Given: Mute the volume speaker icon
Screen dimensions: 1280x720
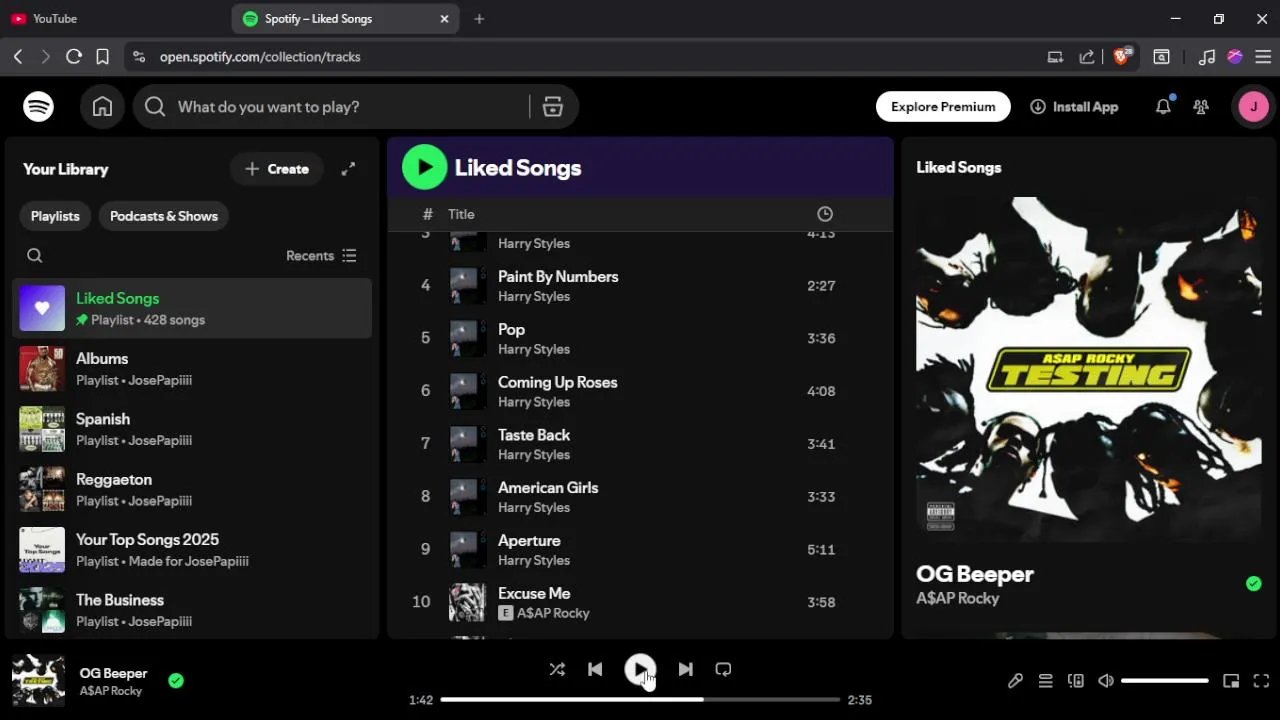Looking at the screenshot, I should [x=1106, y=681].
